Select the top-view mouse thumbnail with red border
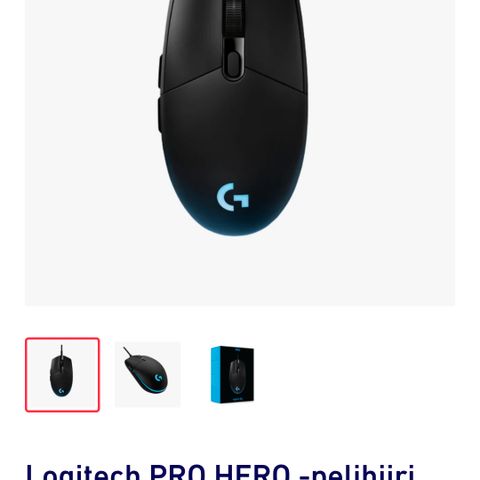The image size is (480, 480). pos(62,375)
